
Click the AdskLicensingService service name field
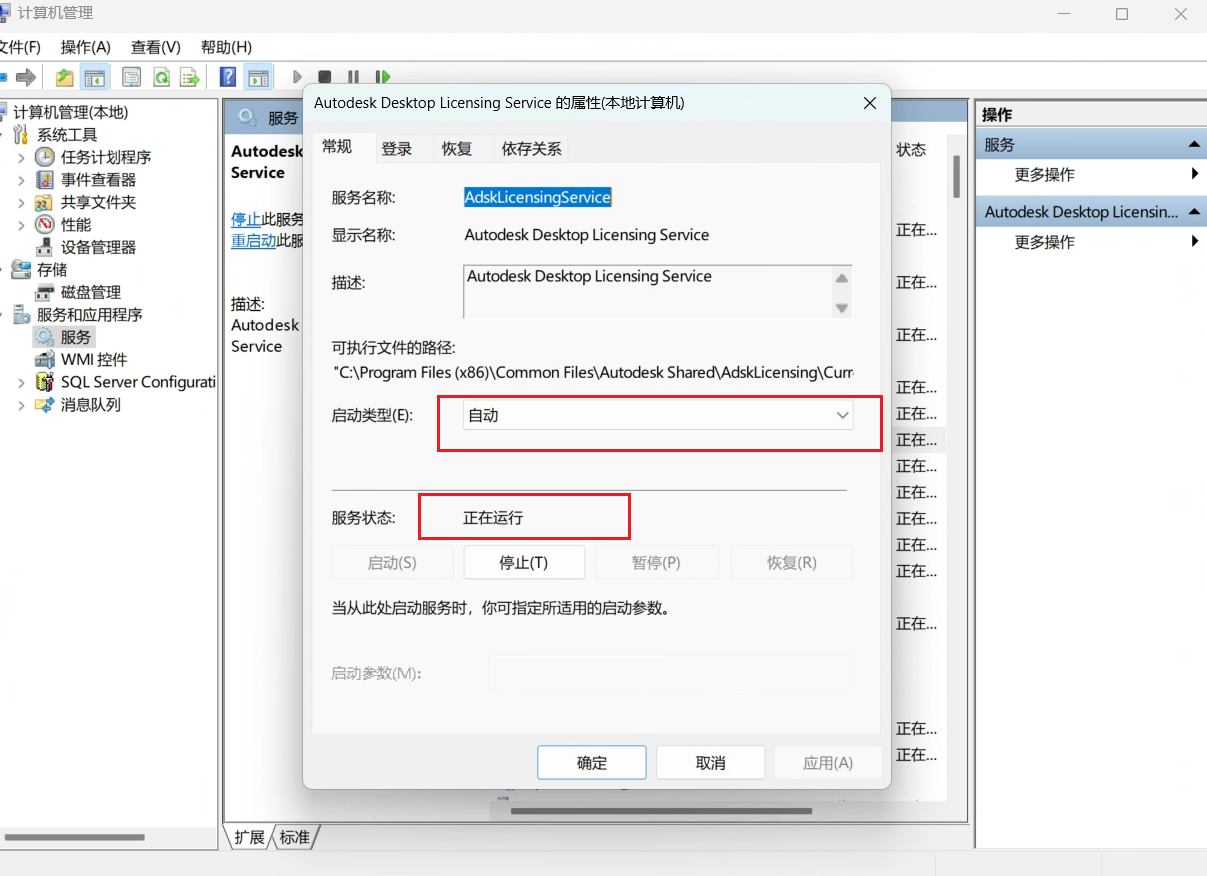[x=538, y=198]
